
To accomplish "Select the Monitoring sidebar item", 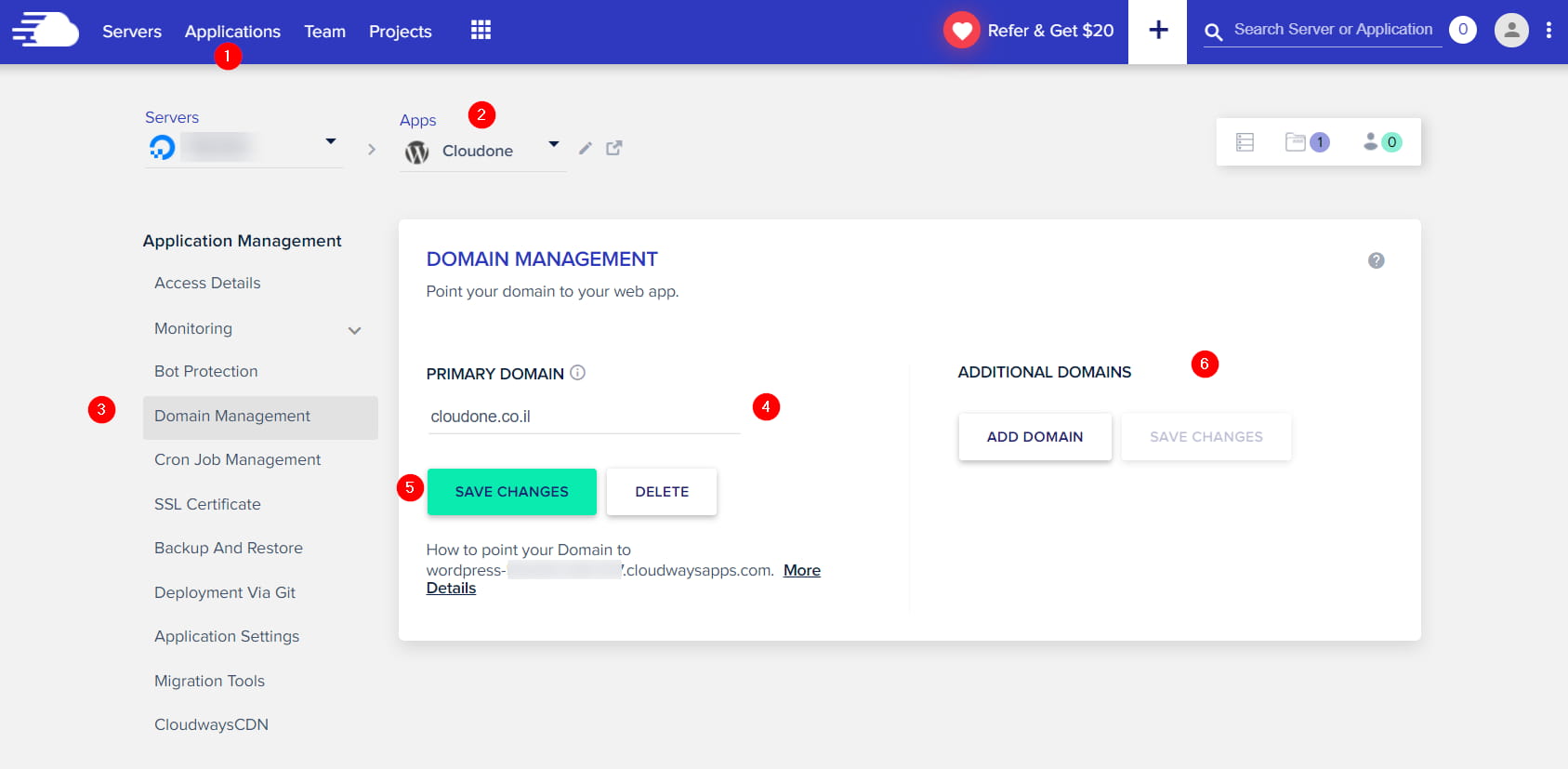I will coord(193,328).
